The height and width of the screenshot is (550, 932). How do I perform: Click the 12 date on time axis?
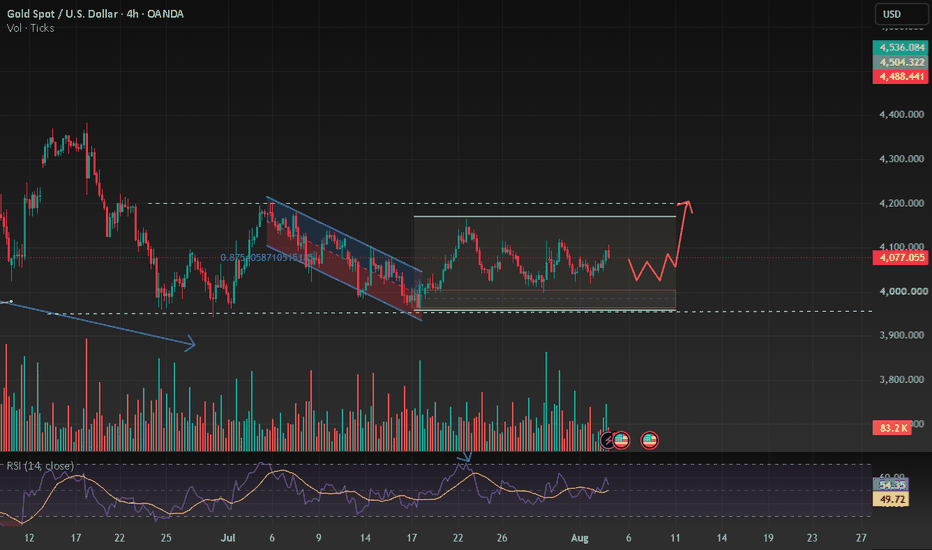[29, 538]
